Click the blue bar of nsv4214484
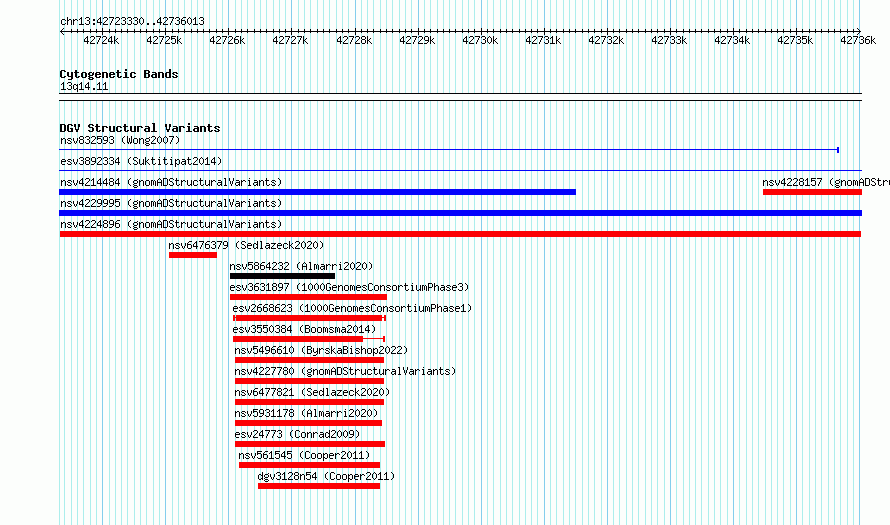 pos(317,192)
